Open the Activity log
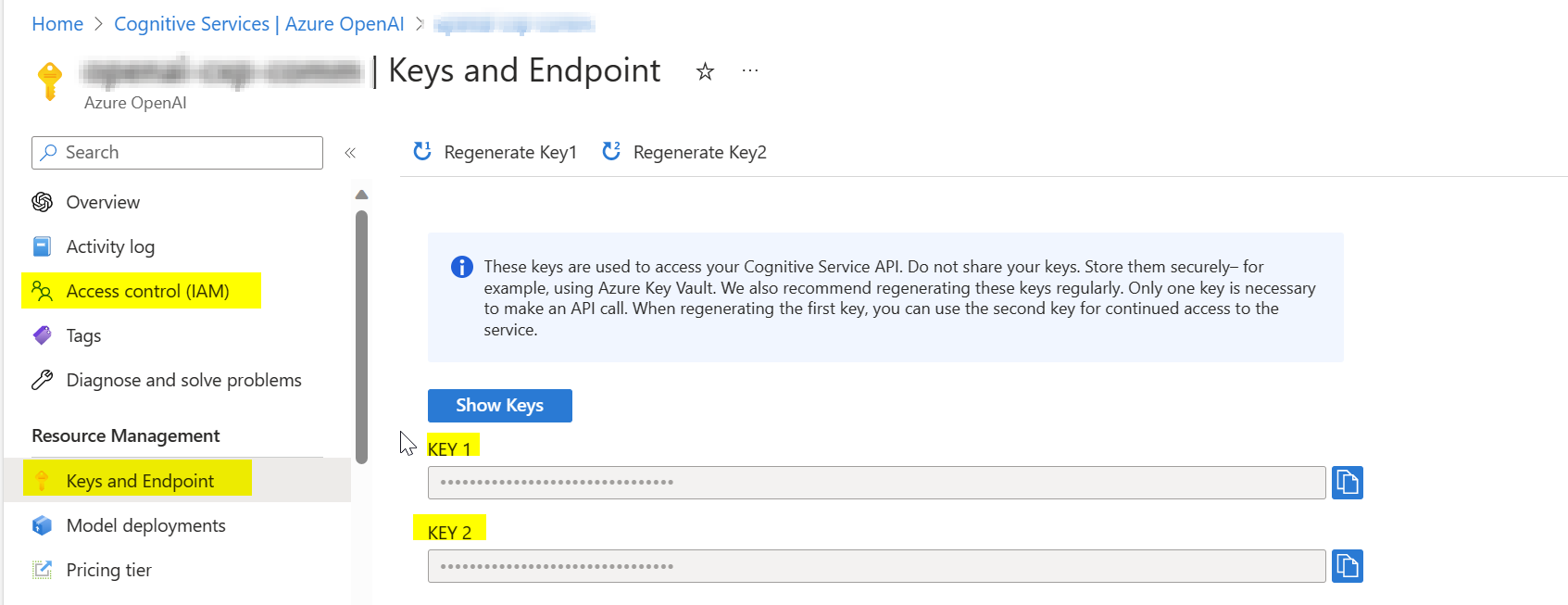Screen dimensions: 1568x605 tap(110, 246)
